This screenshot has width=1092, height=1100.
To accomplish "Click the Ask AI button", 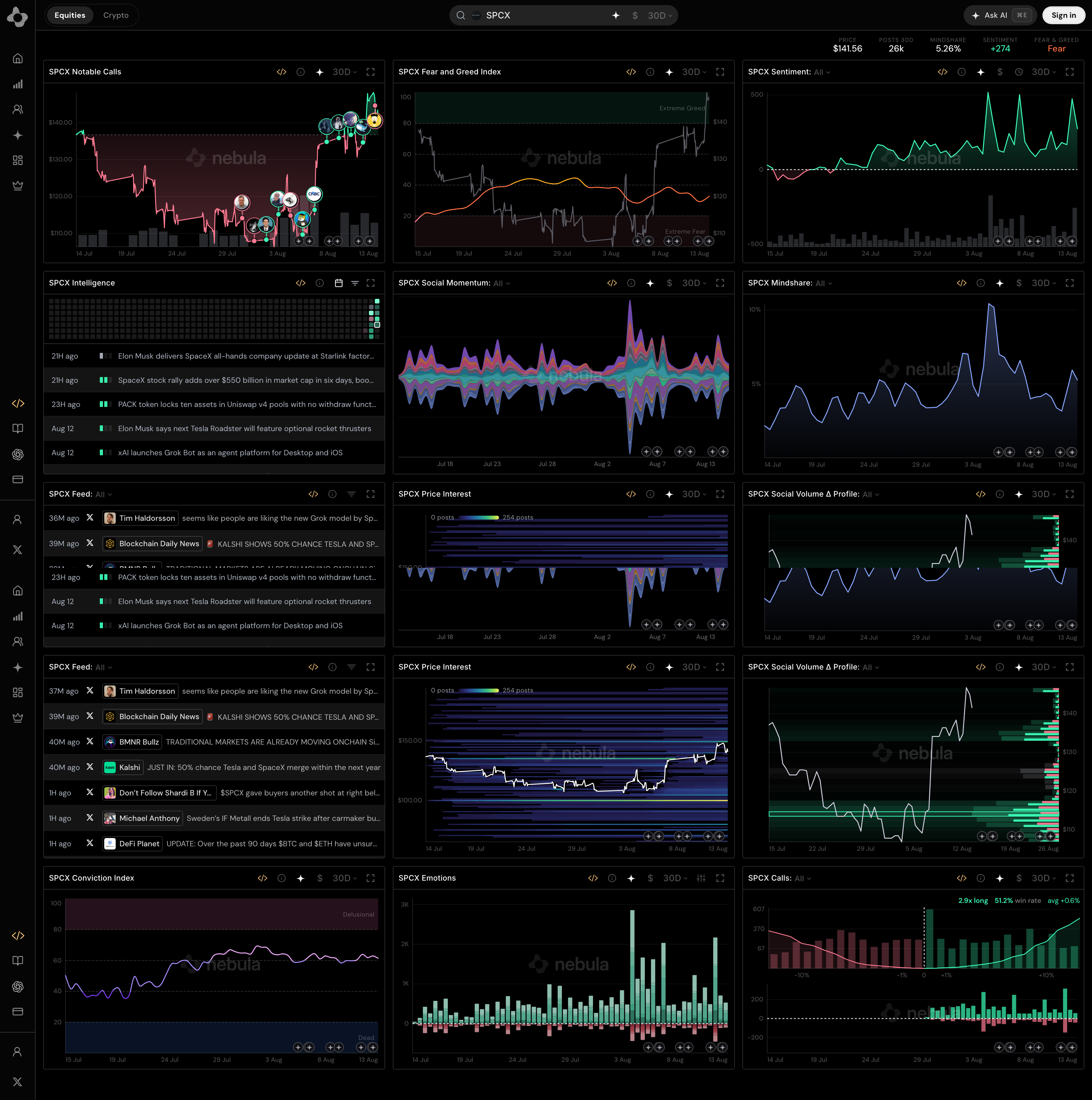I will coord(1000,15).
